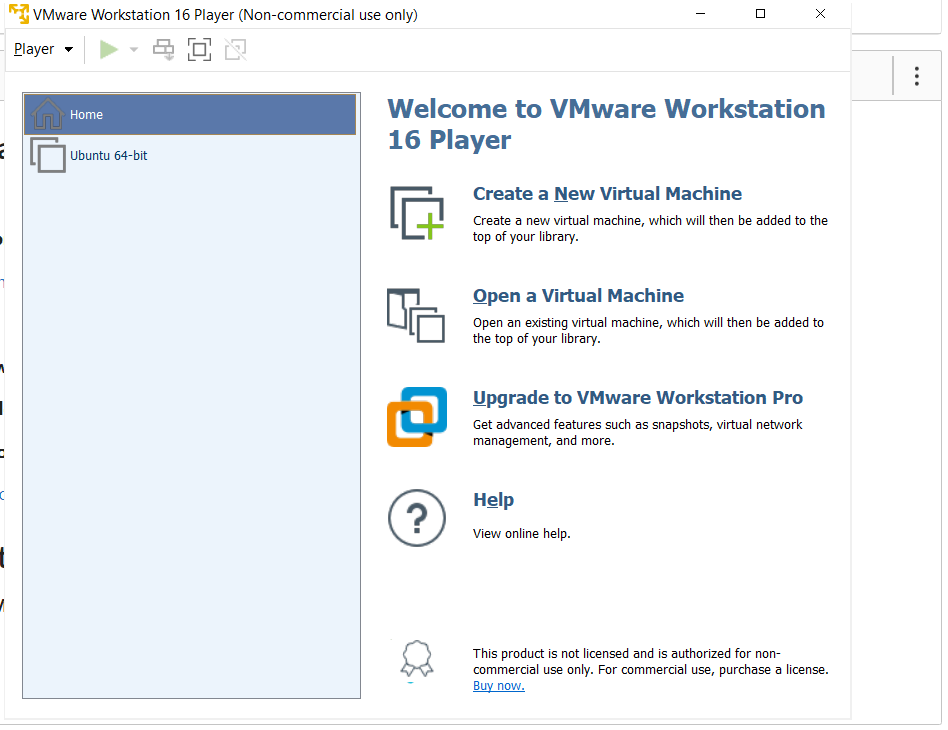Click the Workstation Pro orange-blue logo

tap(417, 417)
